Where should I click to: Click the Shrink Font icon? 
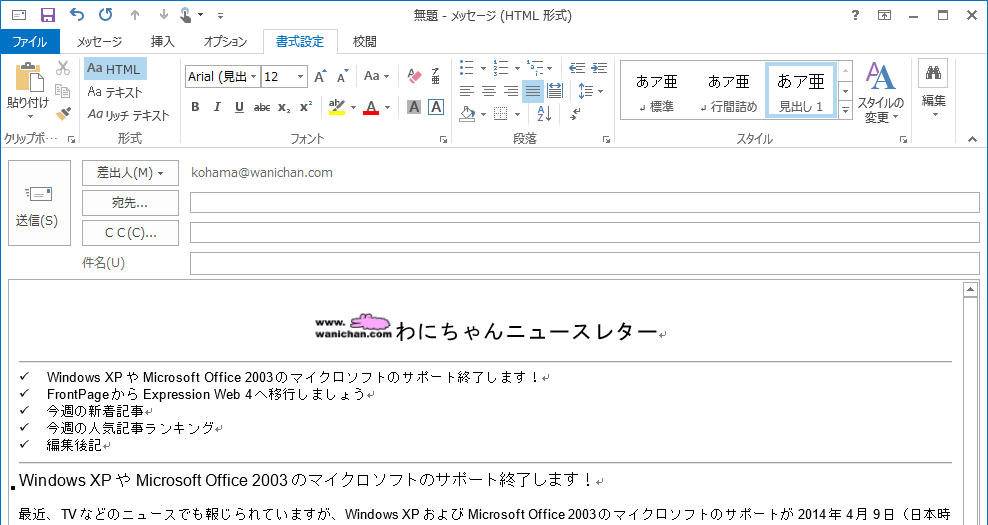coord(342,76)
